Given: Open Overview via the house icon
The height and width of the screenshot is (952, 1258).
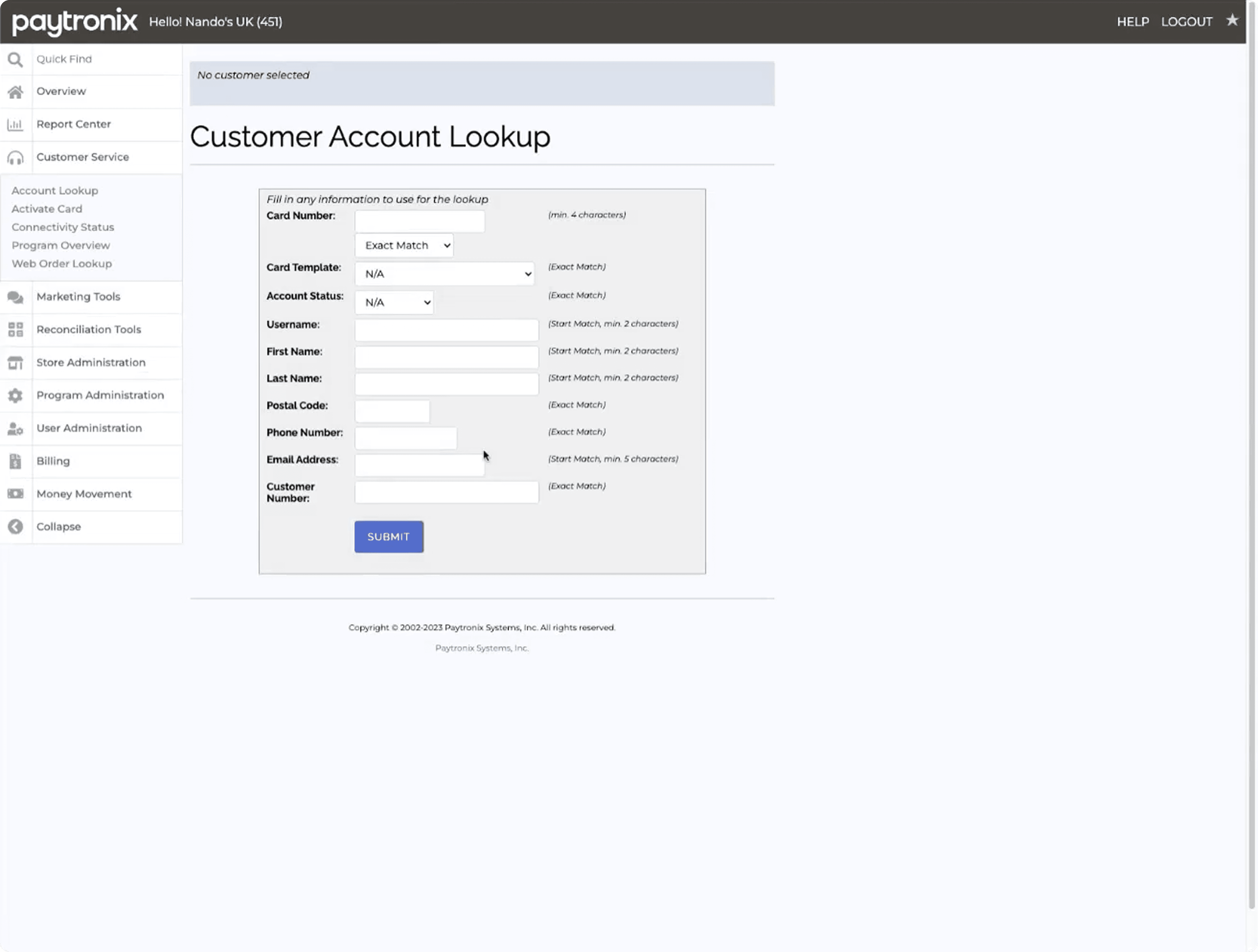Looking at the screenshot, I should [15, 91].
